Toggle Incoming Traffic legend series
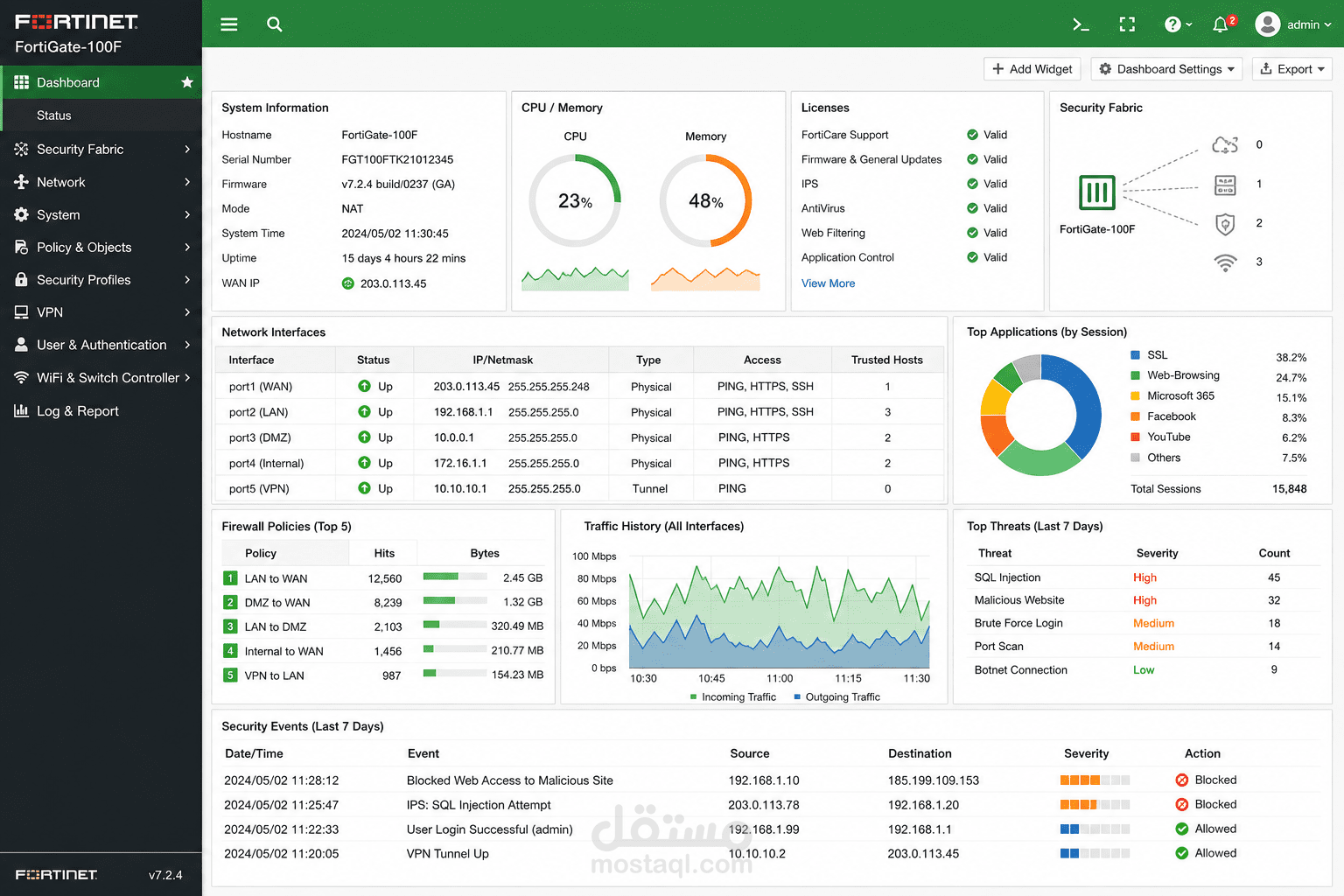Screen dimensions: 1344x896 pos(732,697)
